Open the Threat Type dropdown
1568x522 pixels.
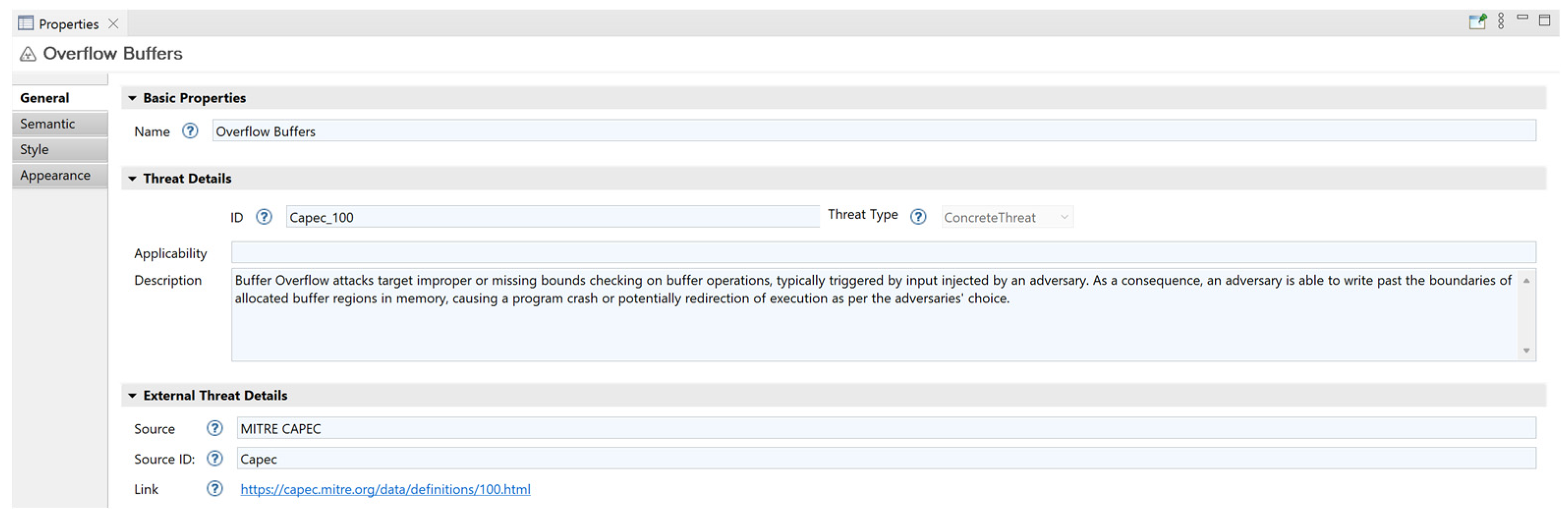[x=1007, y=217]
